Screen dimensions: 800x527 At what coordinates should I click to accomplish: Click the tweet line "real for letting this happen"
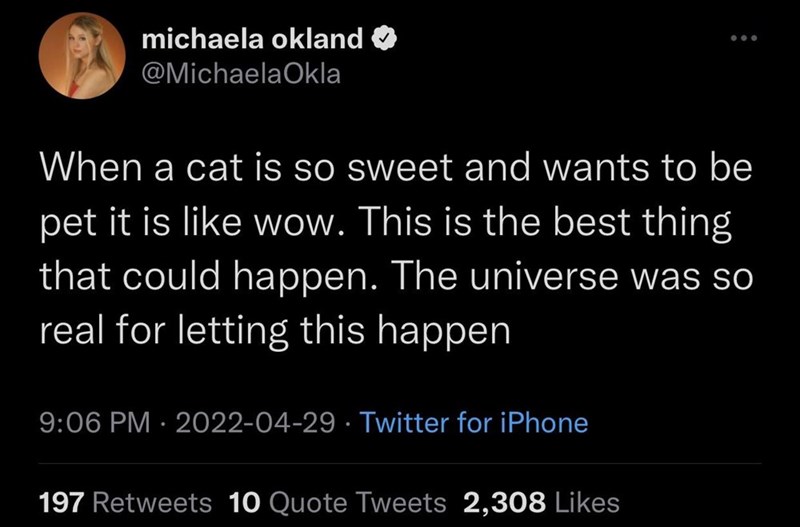click(x=274, y=328)
